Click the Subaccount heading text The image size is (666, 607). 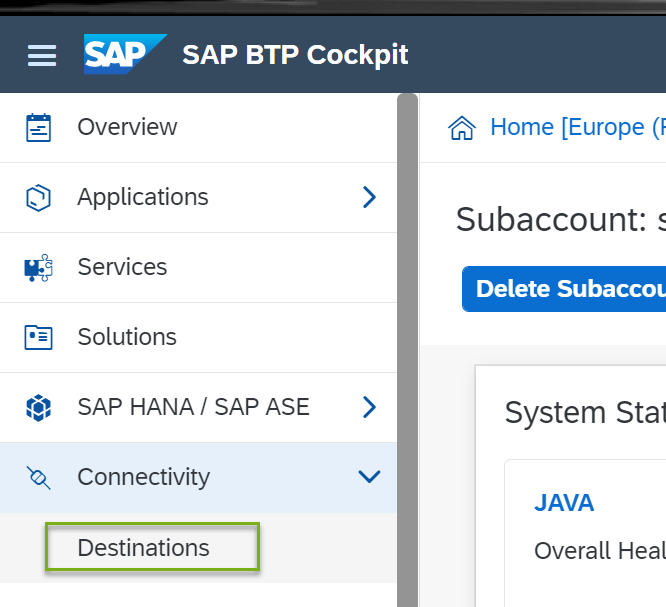[561, 220]
